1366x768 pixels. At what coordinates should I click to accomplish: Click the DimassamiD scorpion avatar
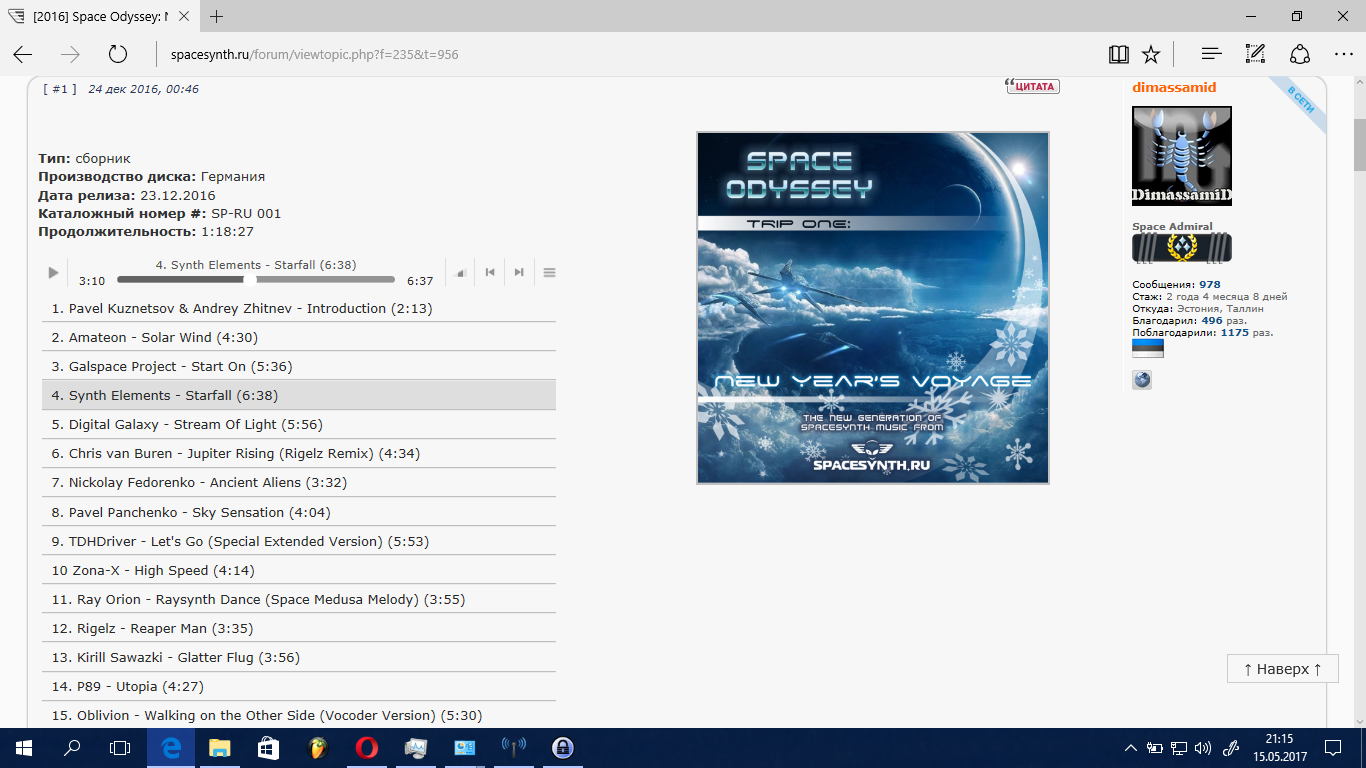[x=1182, y=156]
